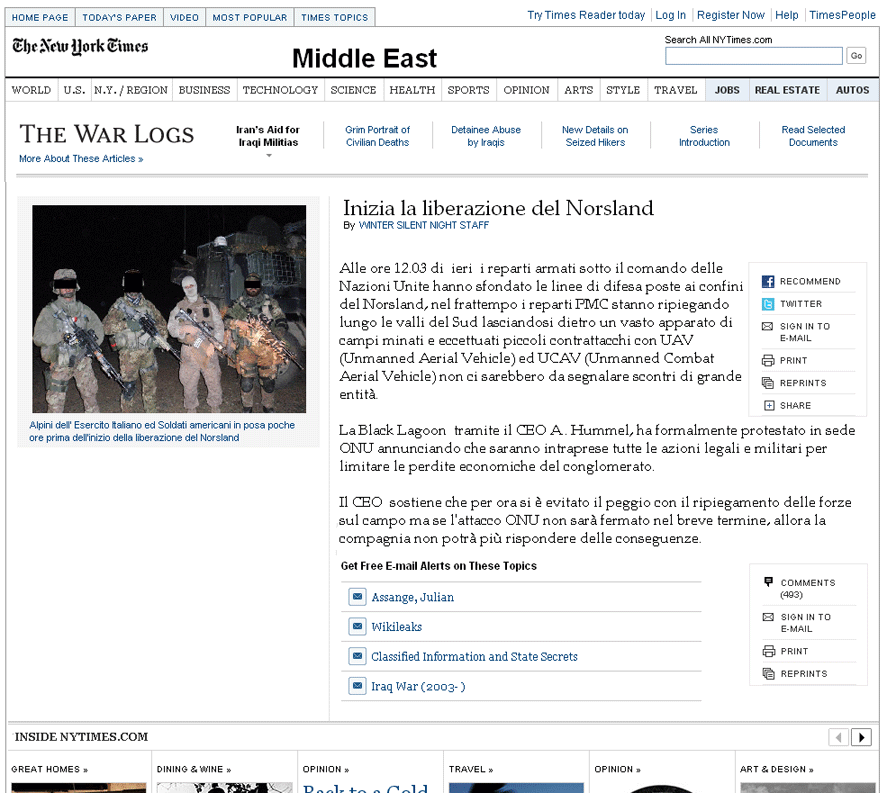The image size is (887, 793).
Task: Click The New York Times logo
Action: click(80, 46)
